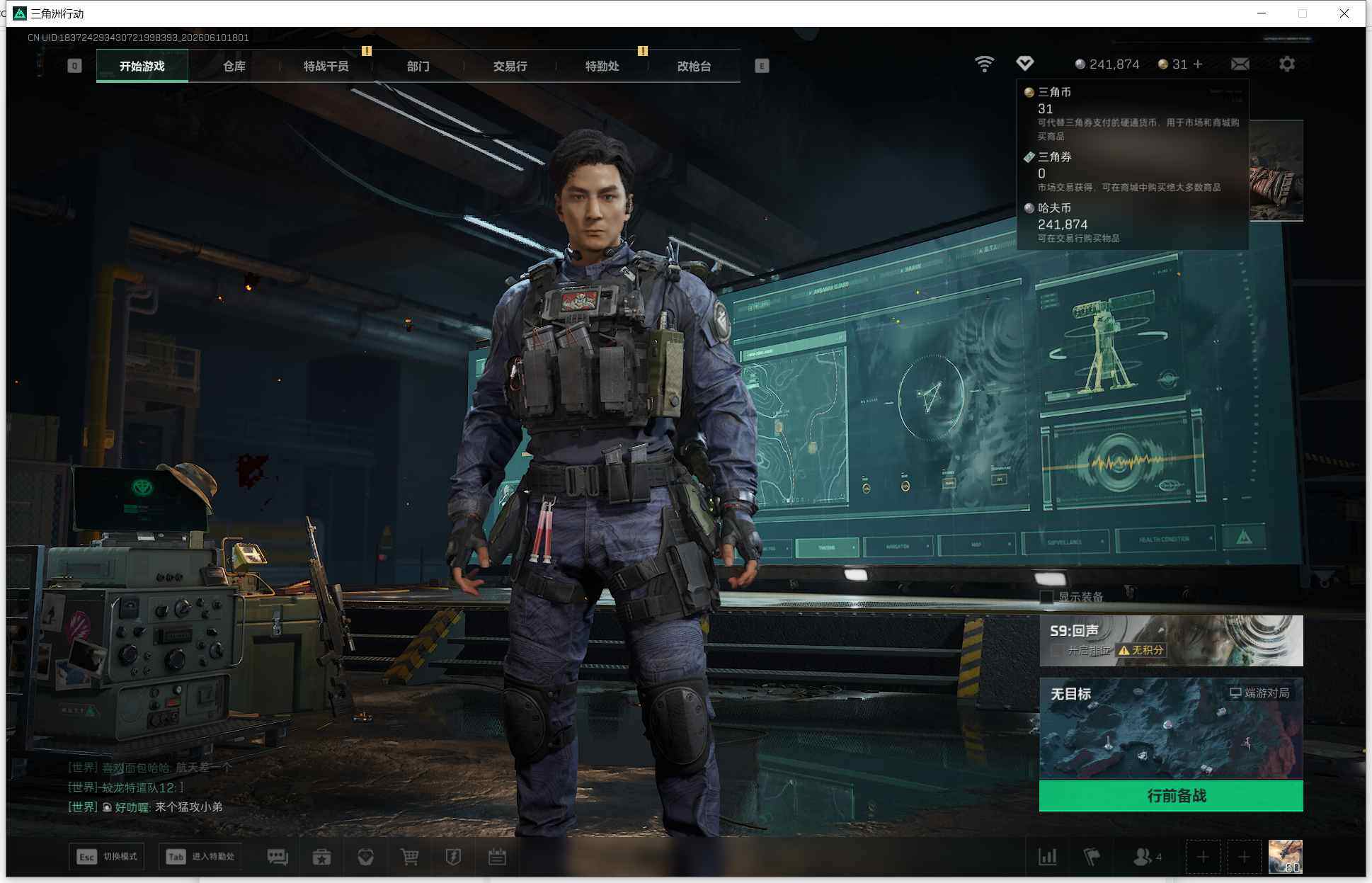
Task: Click the E key next-tab icon
Action: (x=762, y=66)
